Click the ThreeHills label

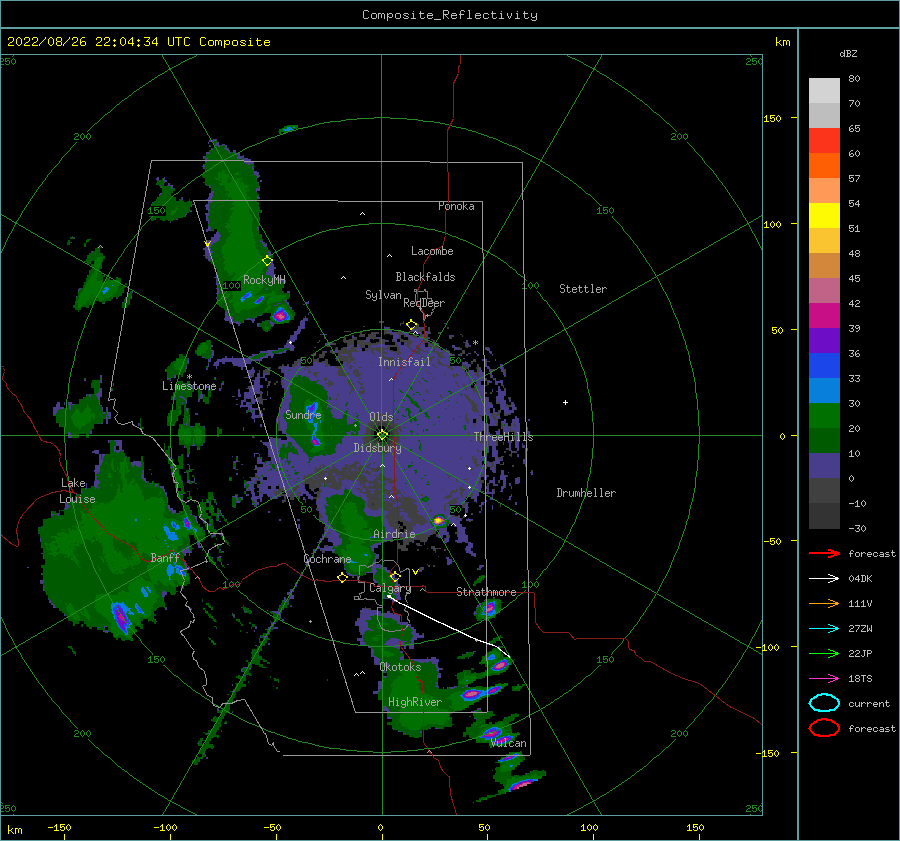coord(503,437)
